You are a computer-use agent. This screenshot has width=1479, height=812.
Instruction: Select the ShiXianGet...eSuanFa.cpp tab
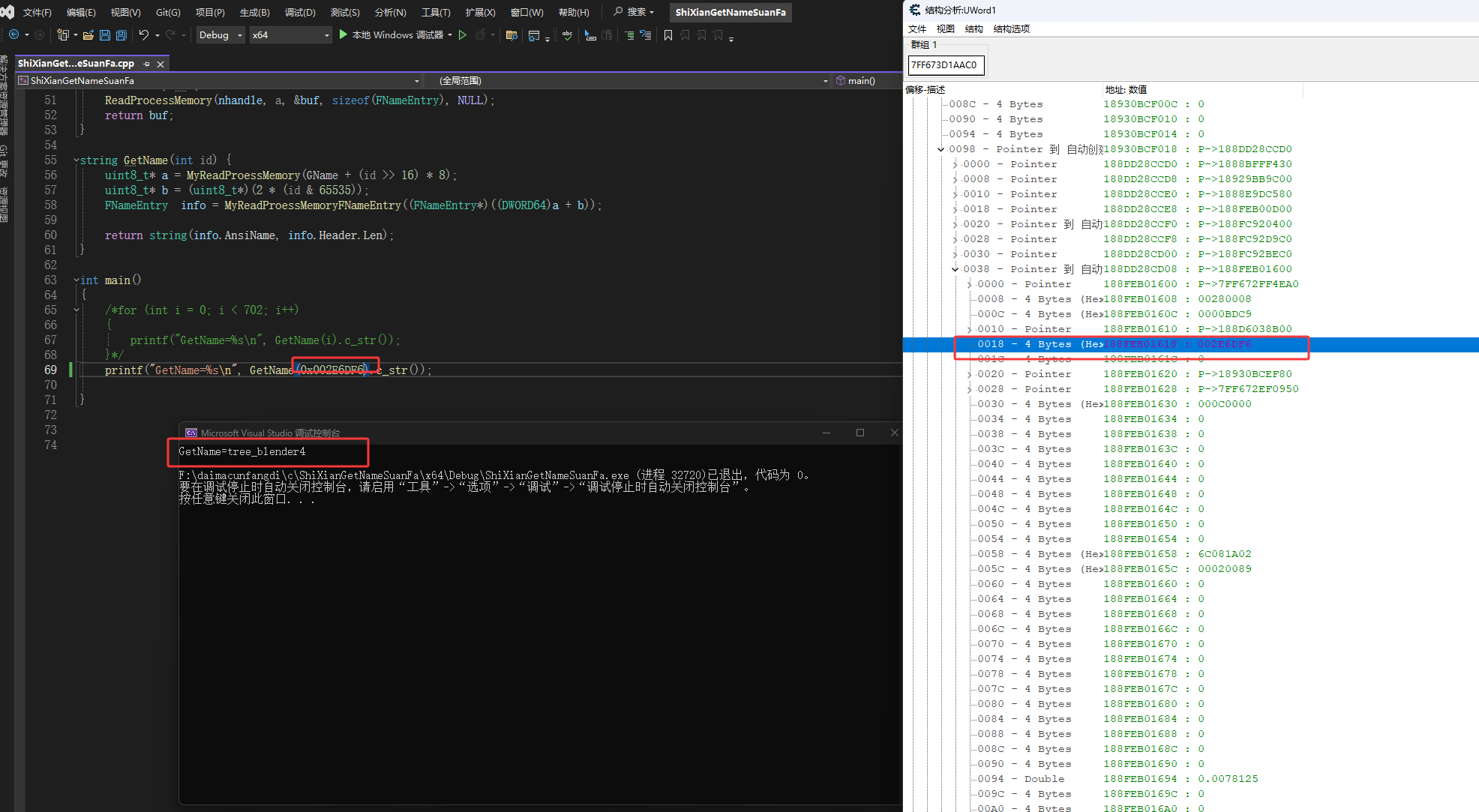76,64
